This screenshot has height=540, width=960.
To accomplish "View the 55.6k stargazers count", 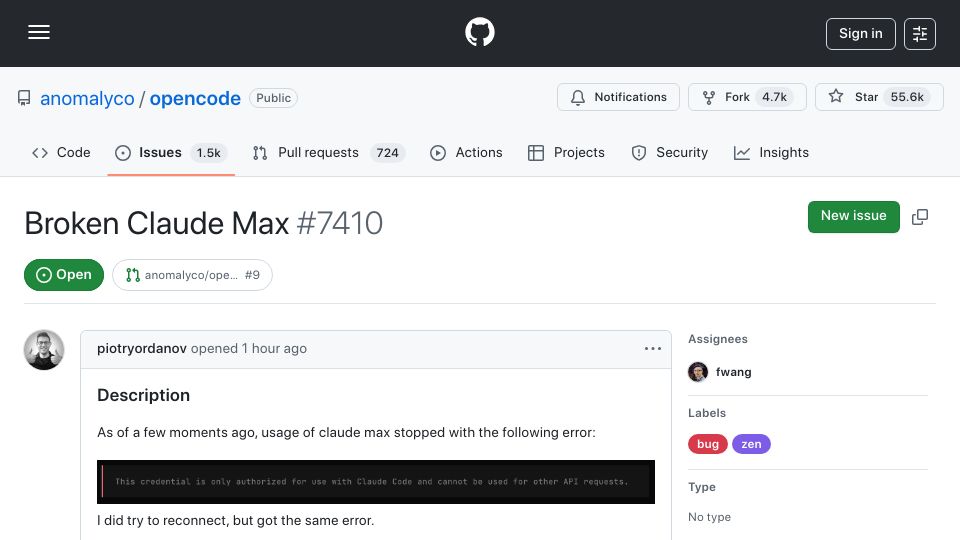I will coord(907,97).
